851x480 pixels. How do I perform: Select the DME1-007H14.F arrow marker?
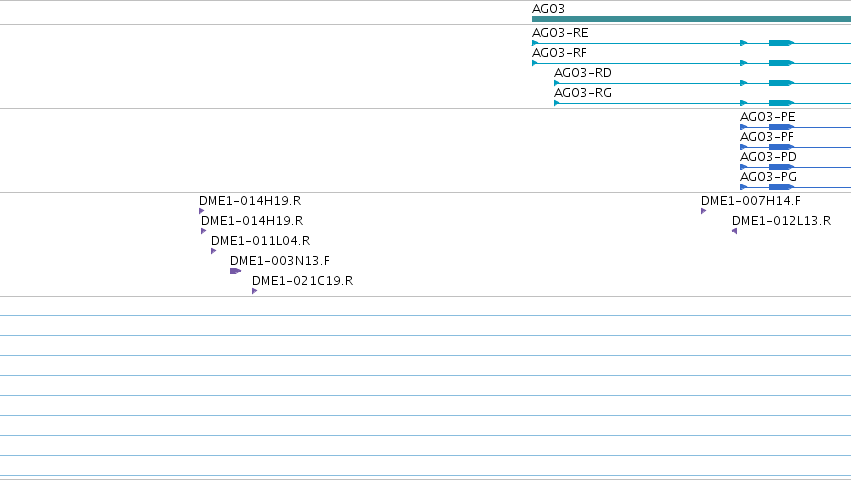point(703,211)
